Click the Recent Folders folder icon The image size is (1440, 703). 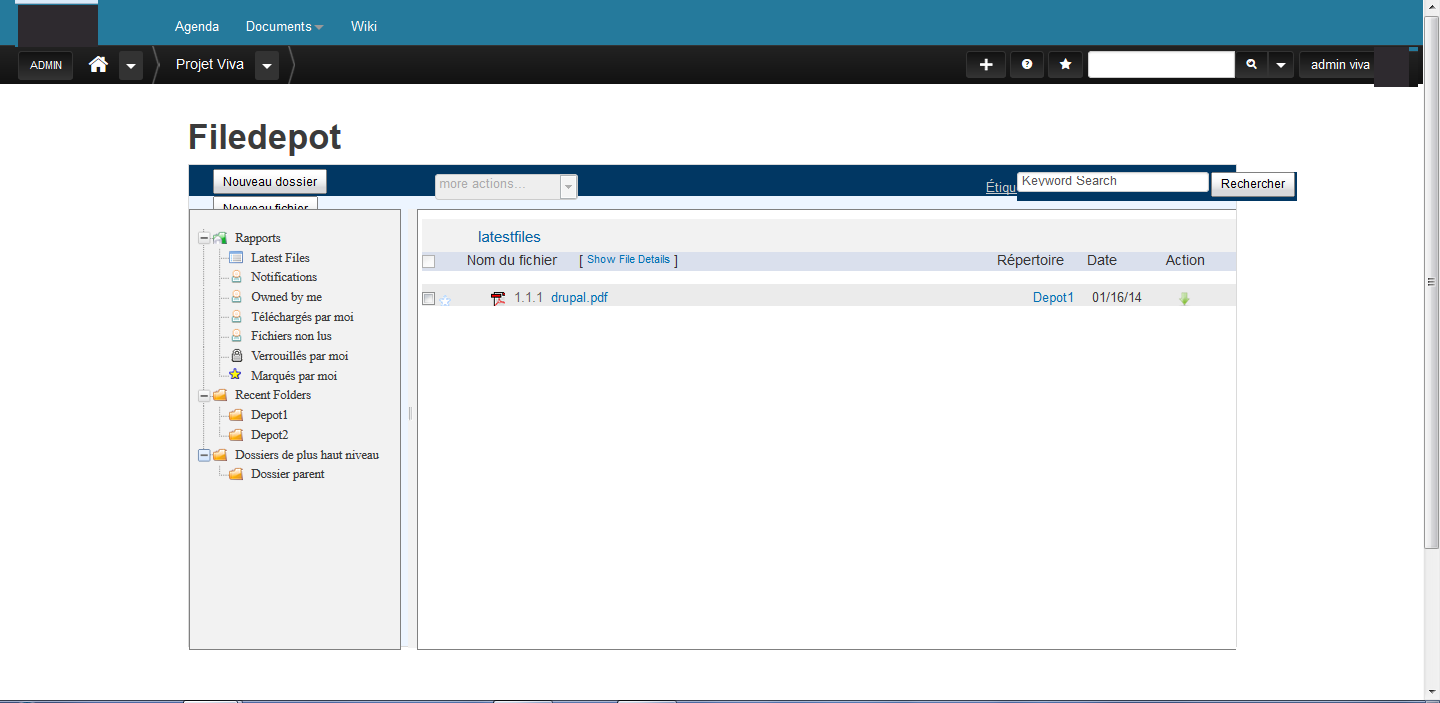(x=220, y=395)
